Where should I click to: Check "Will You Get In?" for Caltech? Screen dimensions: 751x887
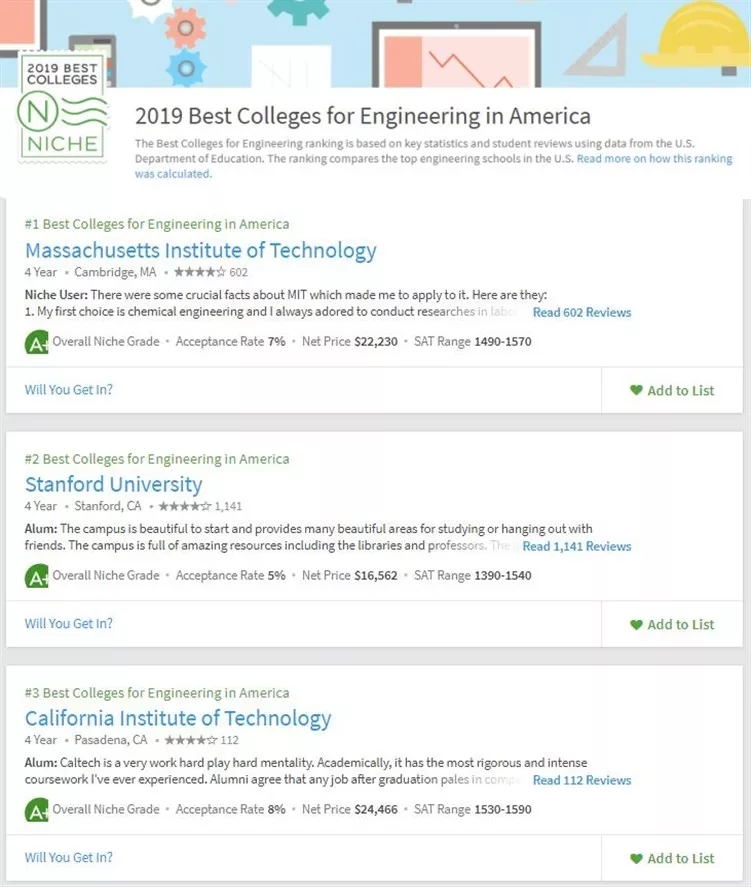coord(68,858)
